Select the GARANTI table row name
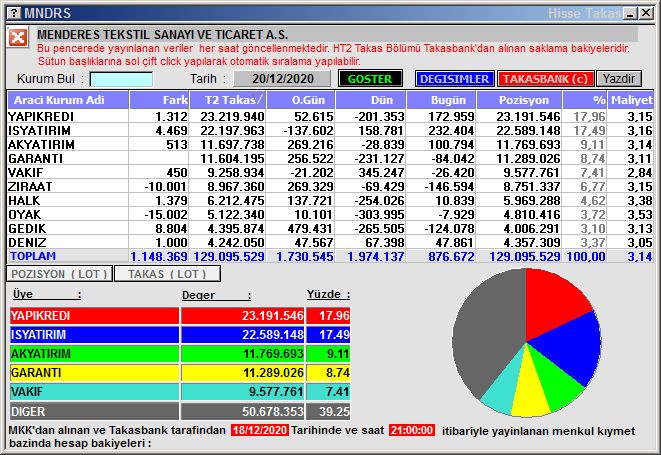This screenshot has height=455, width=661. tap(35, 159)
